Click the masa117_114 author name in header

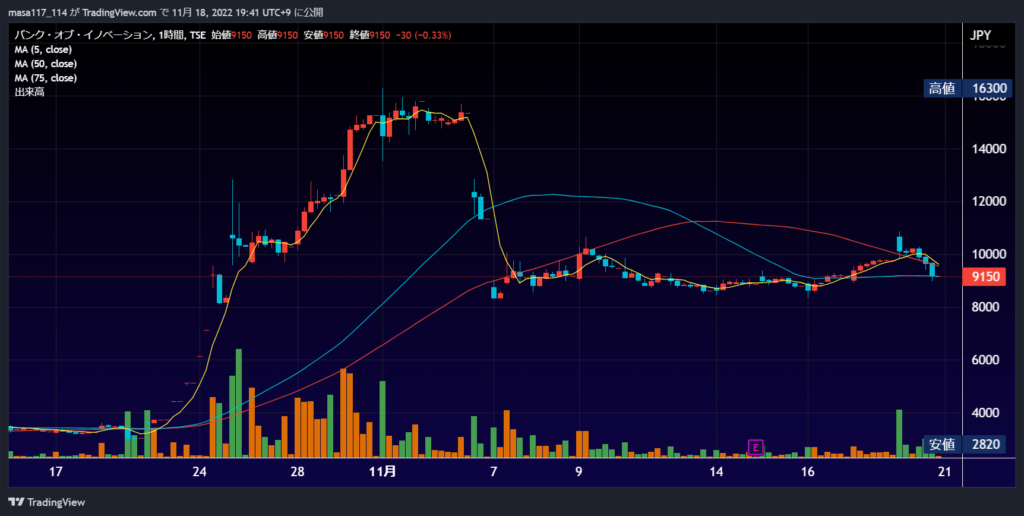point(37,12)
